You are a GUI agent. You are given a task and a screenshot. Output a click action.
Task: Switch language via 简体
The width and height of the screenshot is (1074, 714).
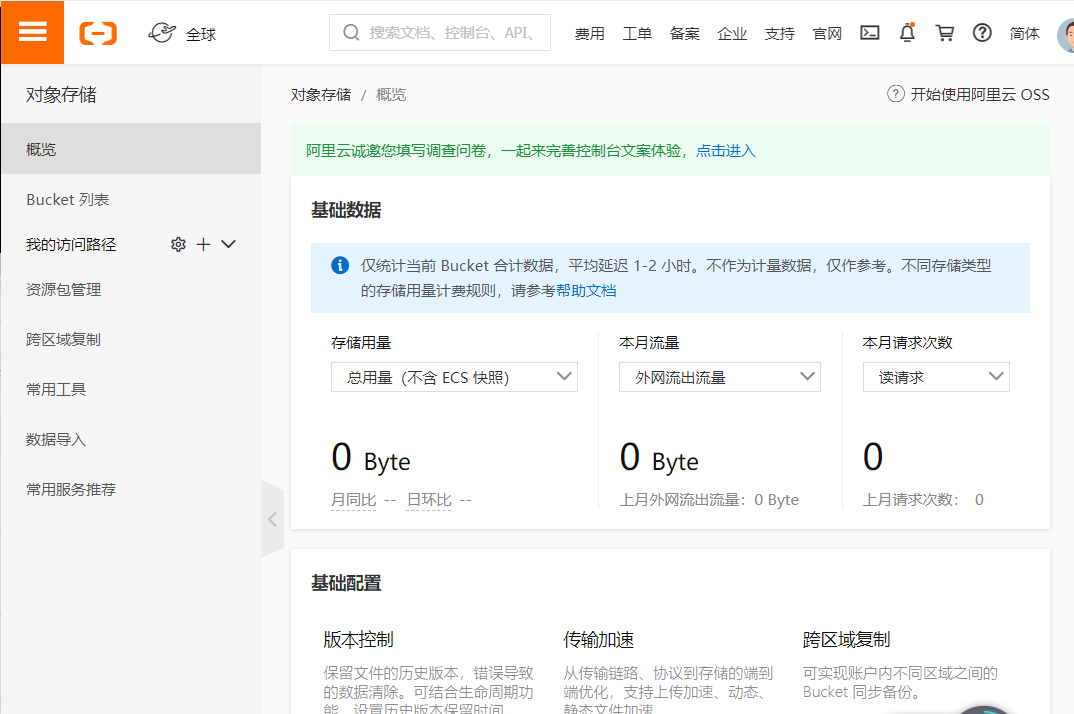click(x=1024, y=34)
